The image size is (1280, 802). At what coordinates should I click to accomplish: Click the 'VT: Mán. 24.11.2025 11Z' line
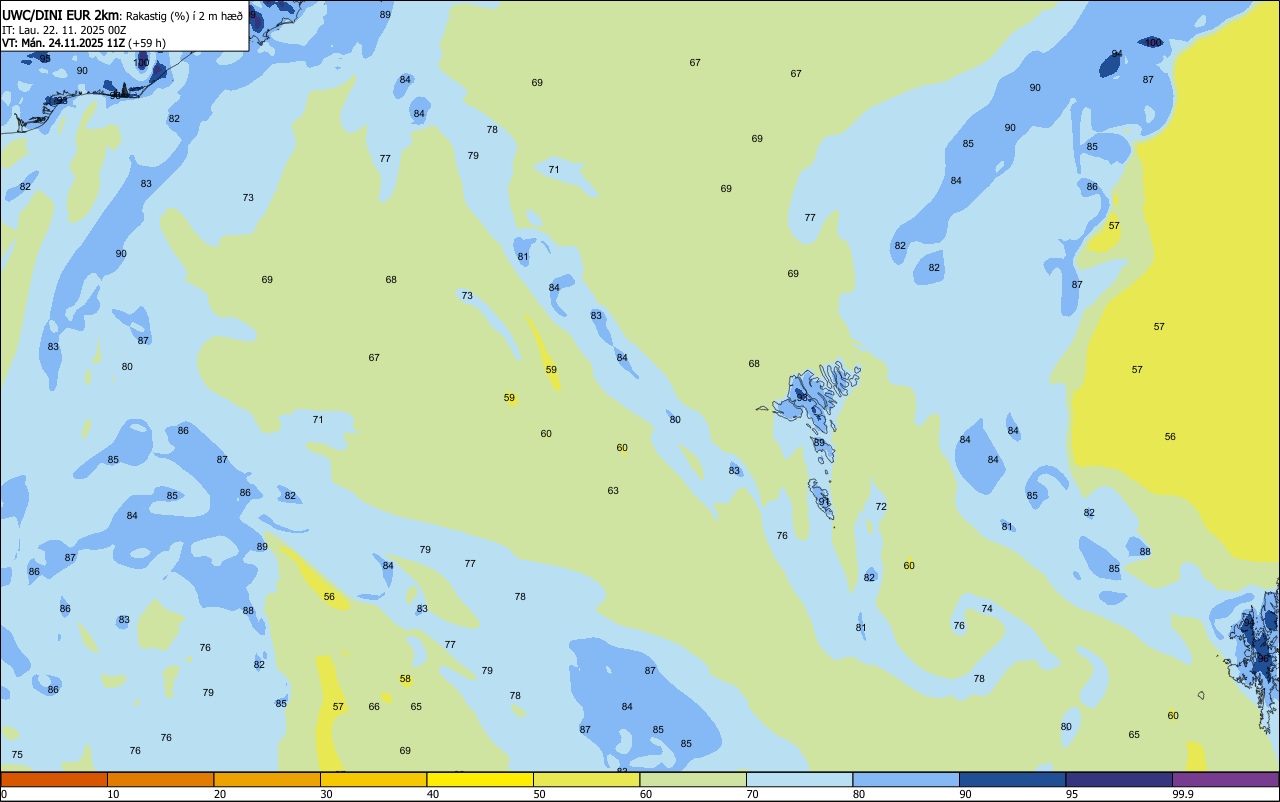coord(64,43)
